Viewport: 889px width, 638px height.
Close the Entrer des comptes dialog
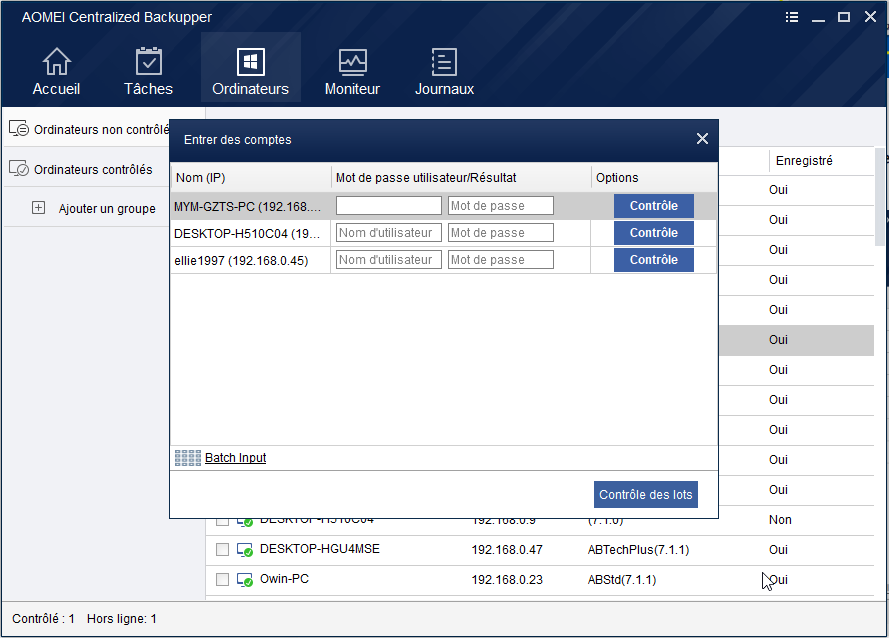coord(702,139)
